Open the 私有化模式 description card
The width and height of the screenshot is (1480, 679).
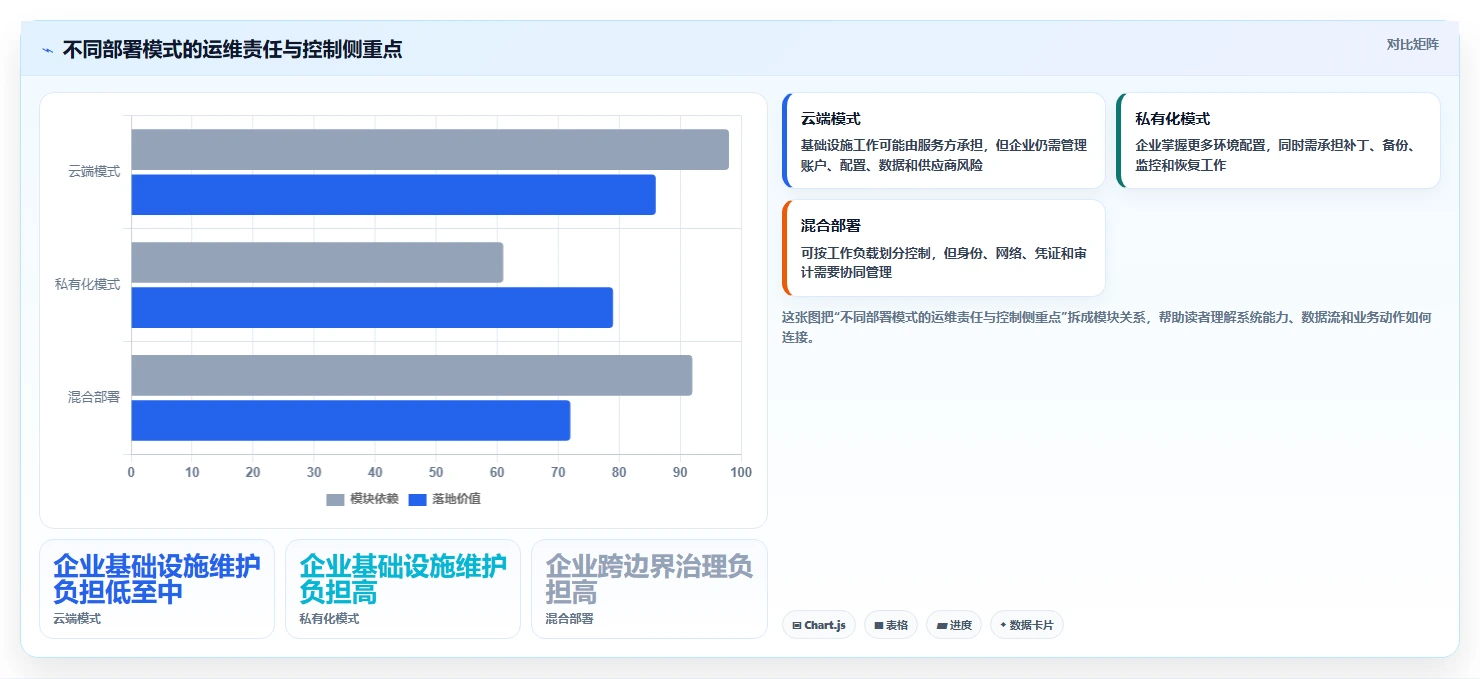point(1278,141)
